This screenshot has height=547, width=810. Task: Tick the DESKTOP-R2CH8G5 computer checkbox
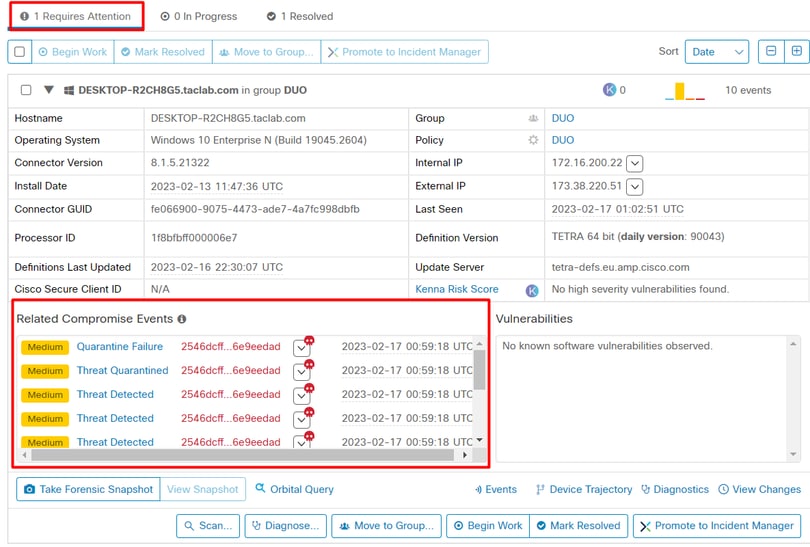pos(26,90)
